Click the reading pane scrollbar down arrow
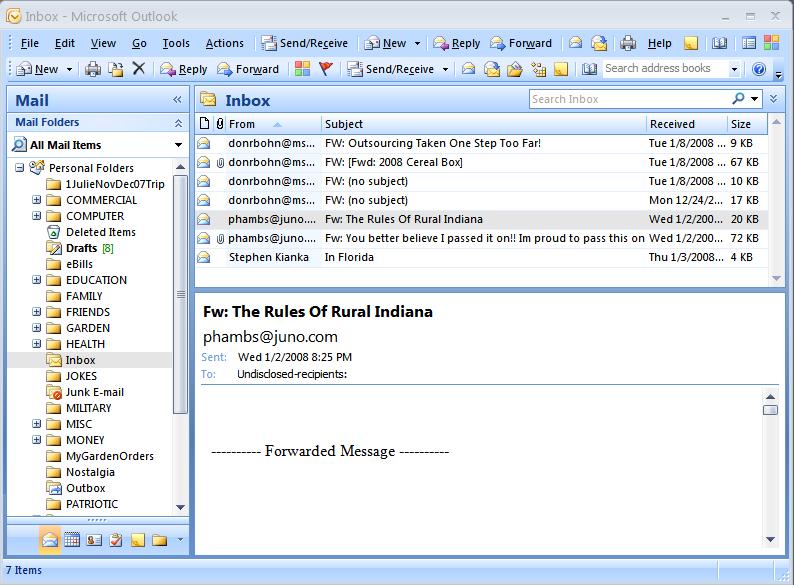This screenshot has height=585, width=794. (x=770, y=539)
